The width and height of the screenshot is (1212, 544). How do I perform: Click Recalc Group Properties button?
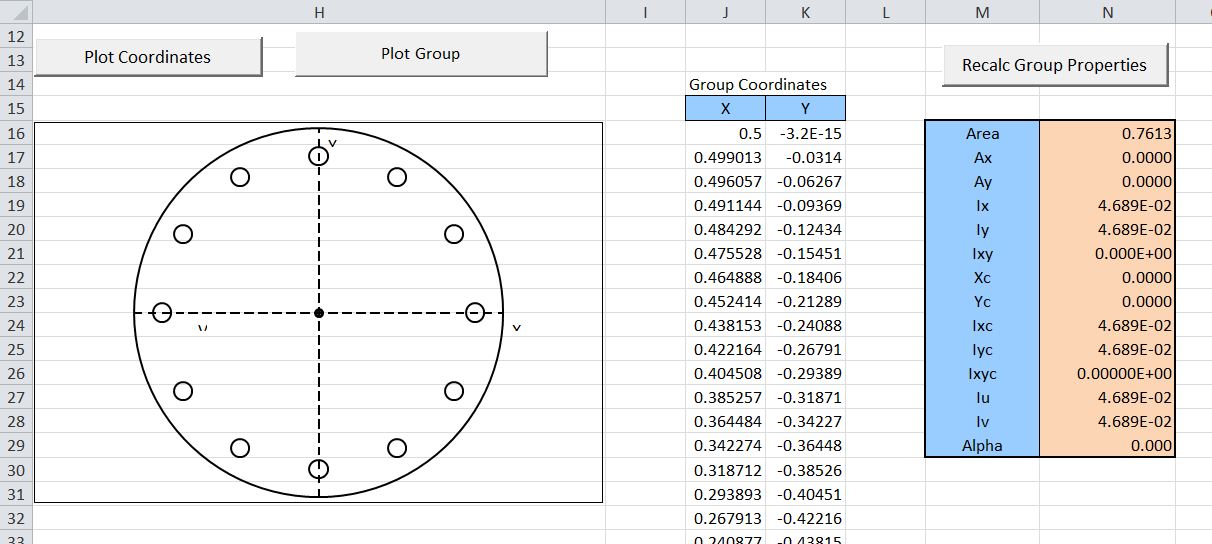tap(1054, 65)
